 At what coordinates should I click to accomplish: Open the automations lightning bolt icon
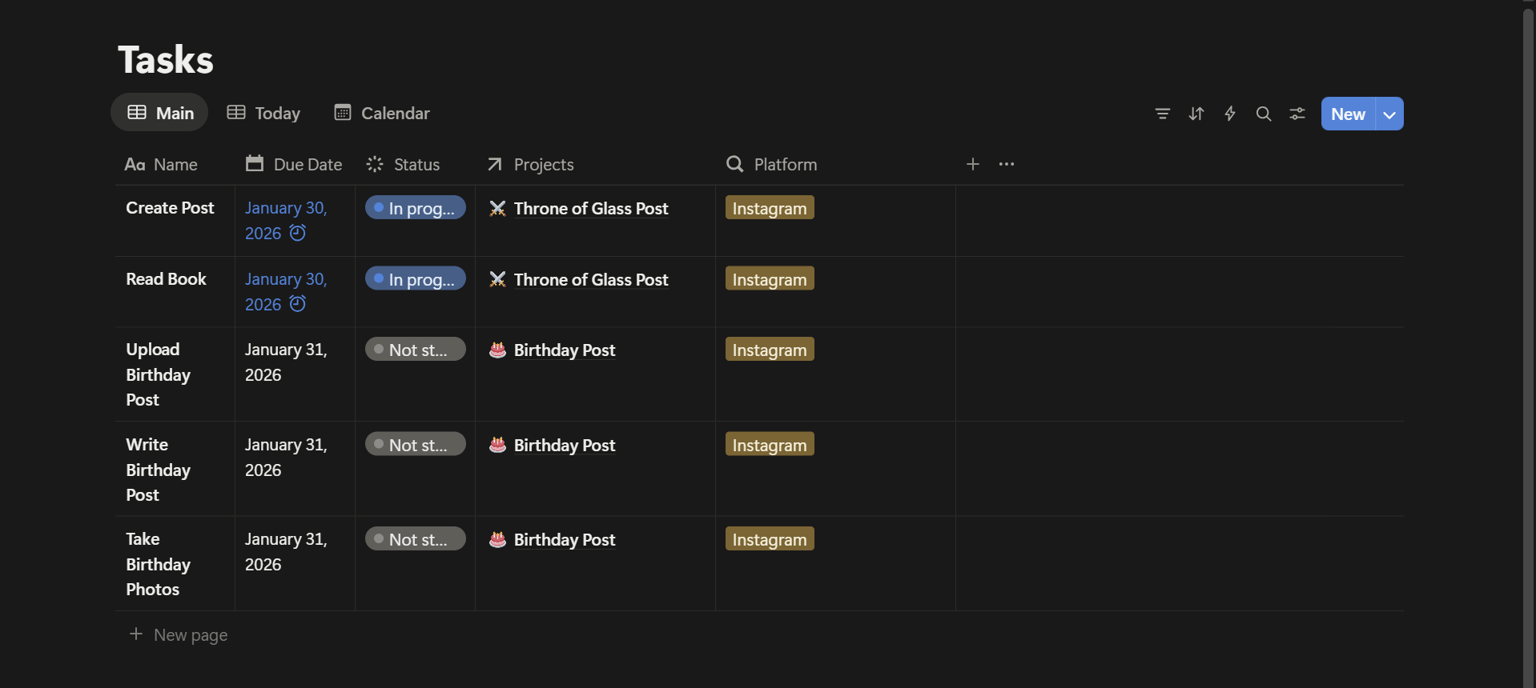coord(1230,114)
